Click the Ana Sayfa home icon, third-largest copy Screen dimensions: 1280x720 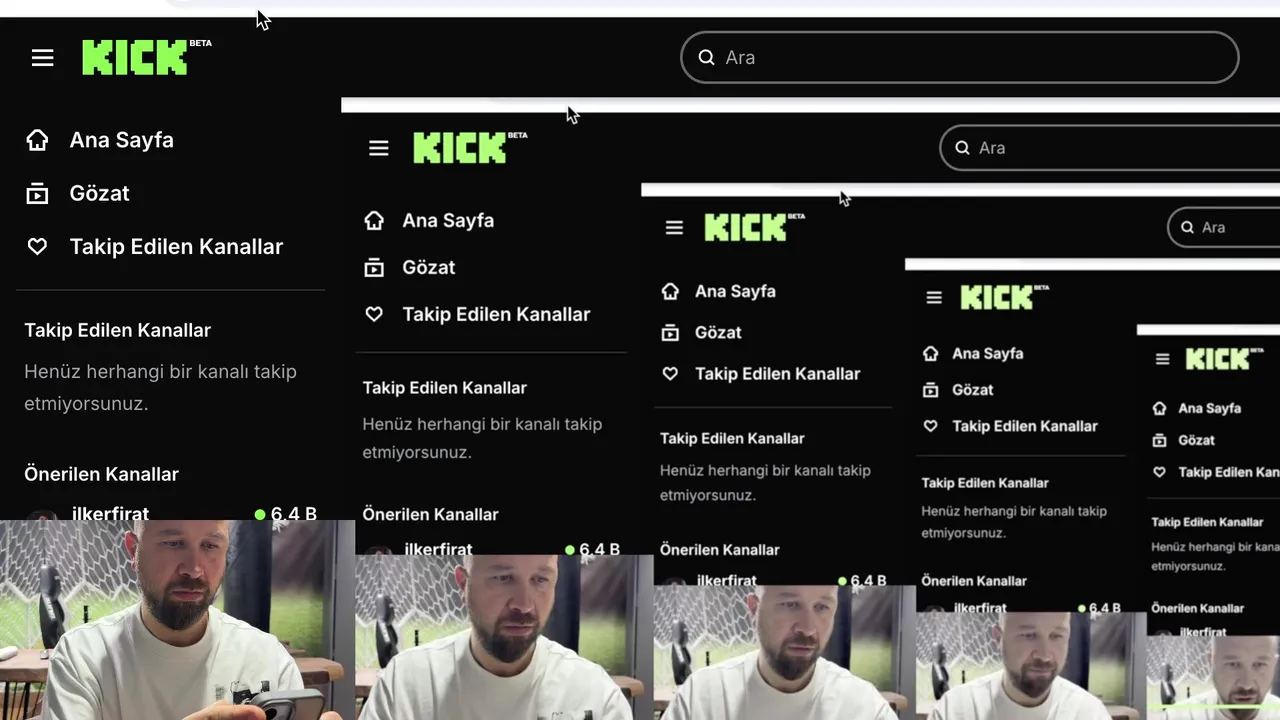(x=670, y=291)
